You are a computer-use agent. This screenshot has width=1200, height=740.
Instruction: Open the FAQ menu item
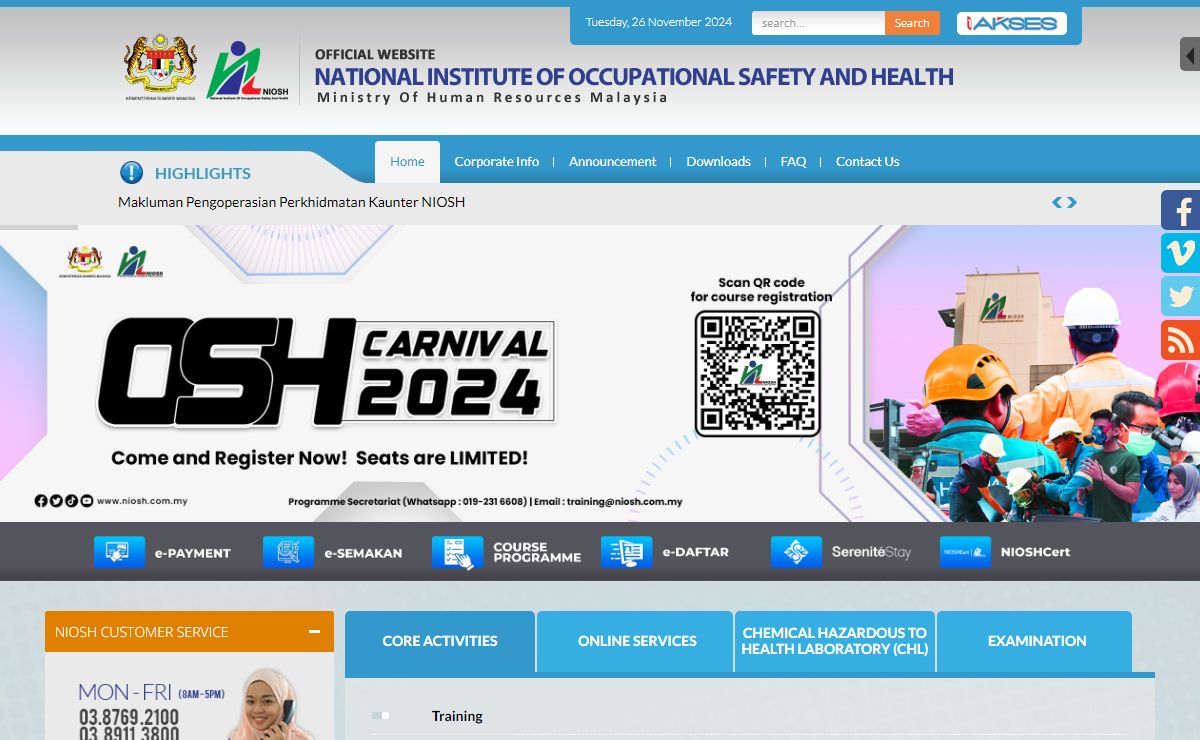793,162
